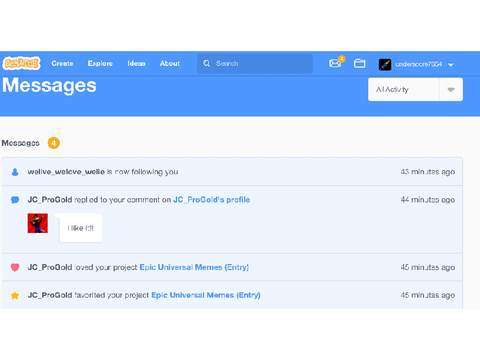Click the All Activity dropdown arrow
The image size is (480, 360).
pos(451,90)
